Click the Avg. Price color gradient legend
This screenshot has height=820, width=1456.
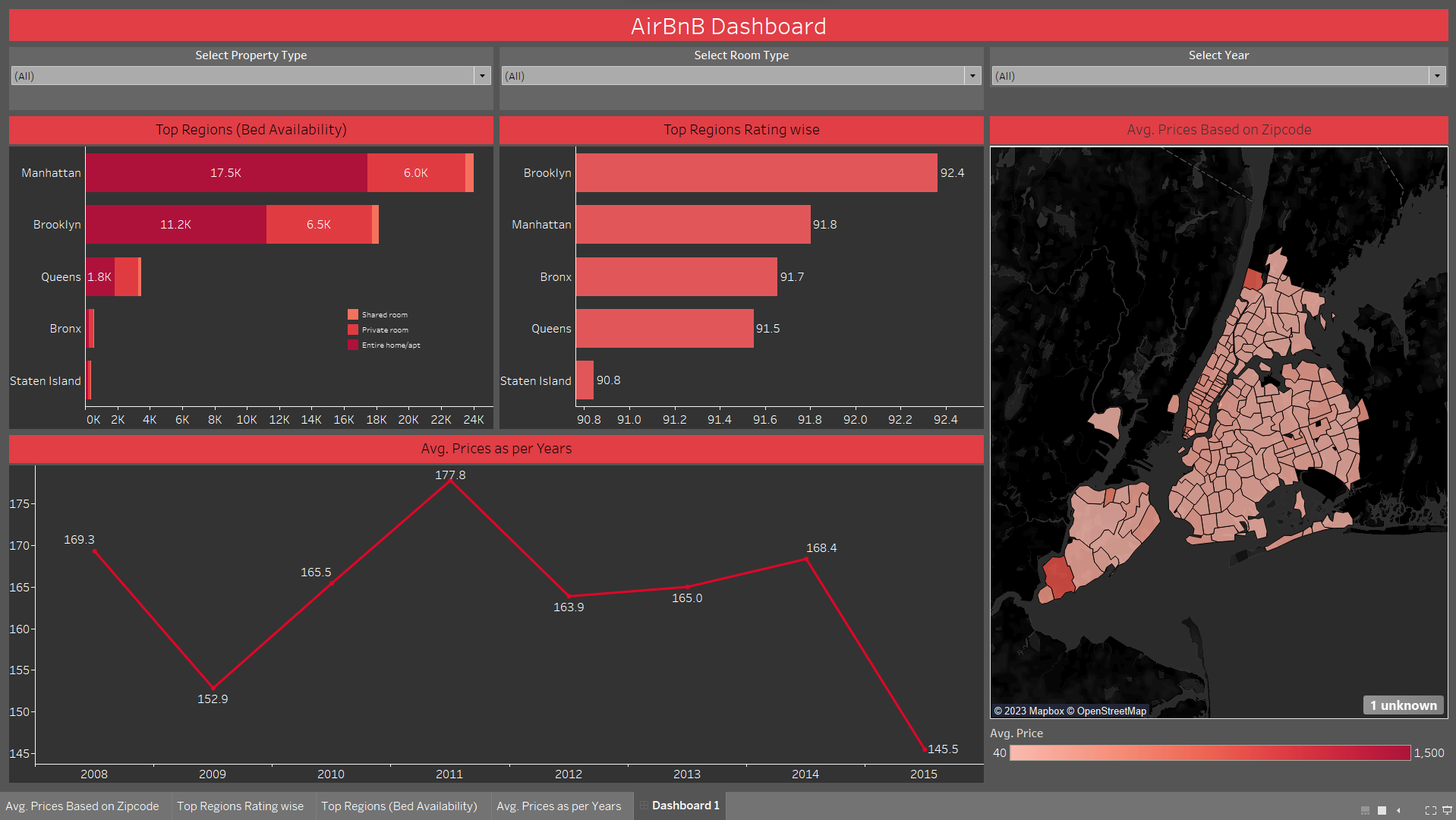click(x=1207, y=752)
